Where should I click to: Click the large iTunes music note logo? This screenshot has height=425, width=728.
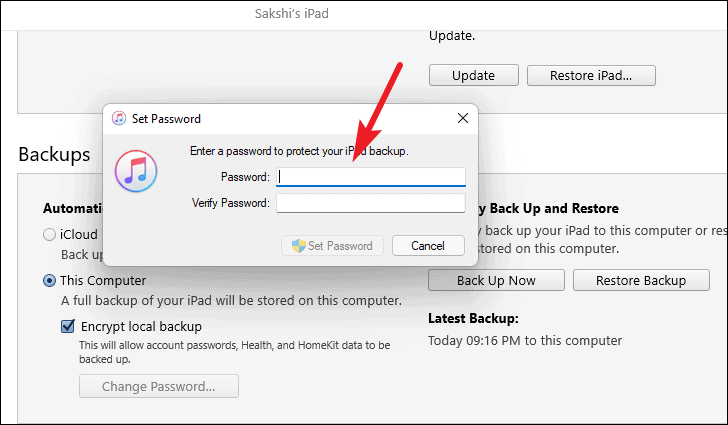click(x=136, y=171)
